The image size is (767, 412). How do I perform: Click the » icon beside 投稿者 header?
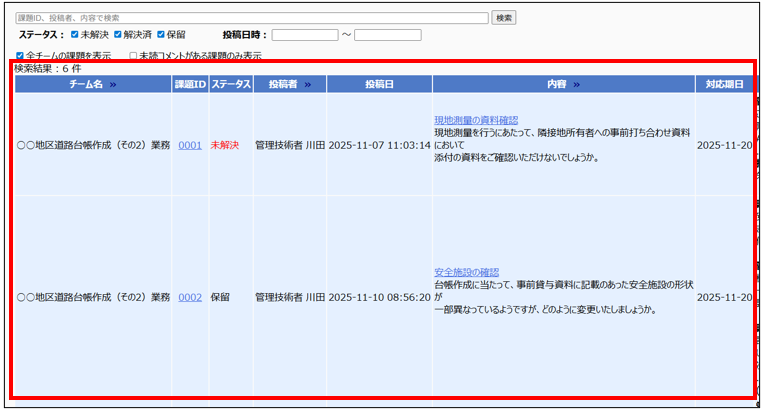point(308,85)
